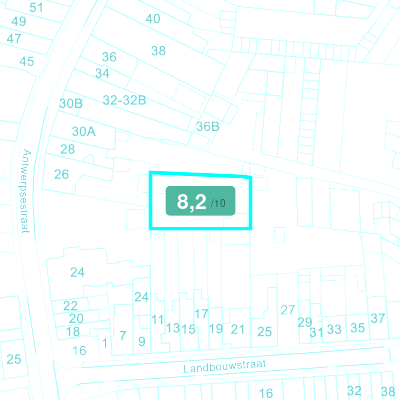Select house number 7 parcel
400x400 pixels.
pyautogui.click(x=123, y=335)
